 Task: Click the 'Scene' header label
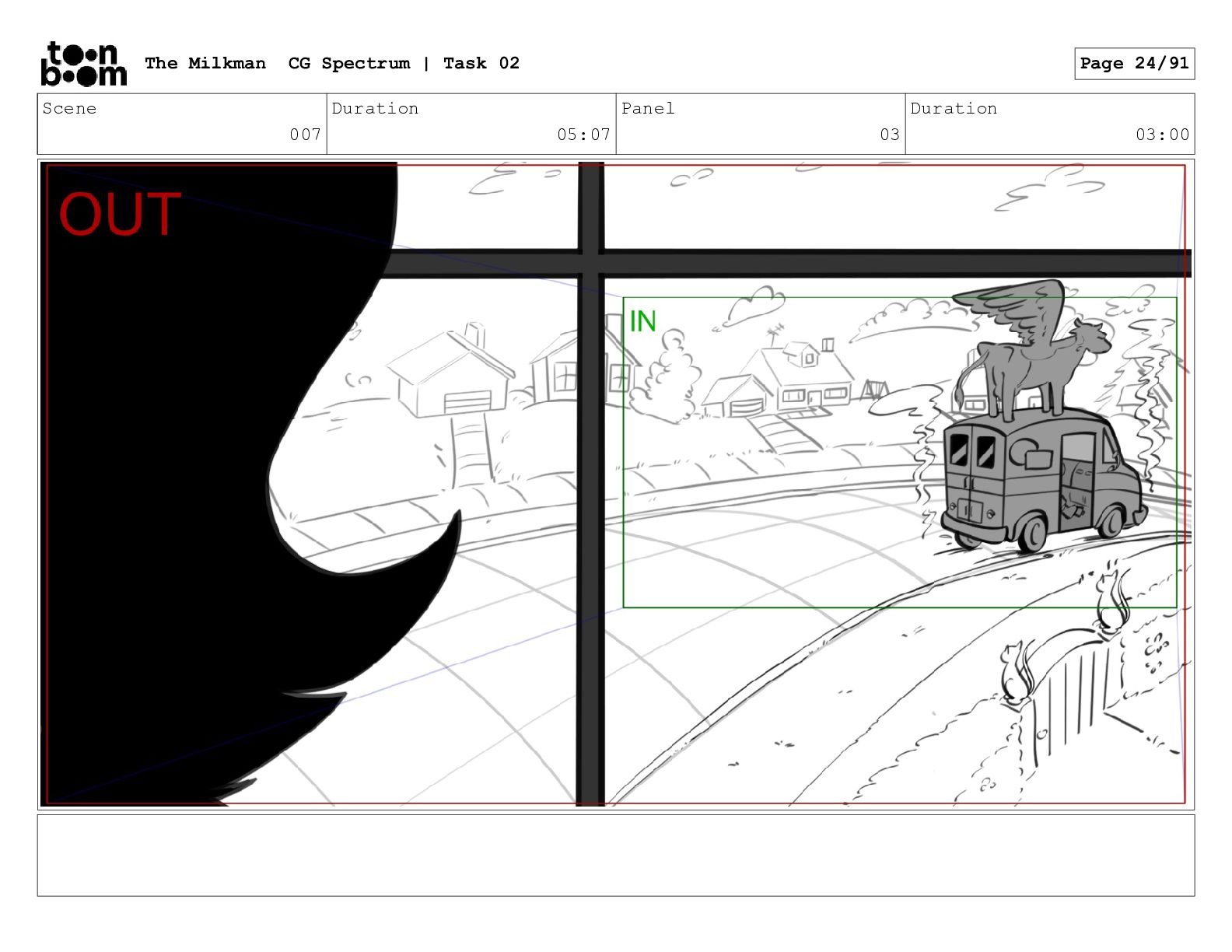tap(69, 108)
